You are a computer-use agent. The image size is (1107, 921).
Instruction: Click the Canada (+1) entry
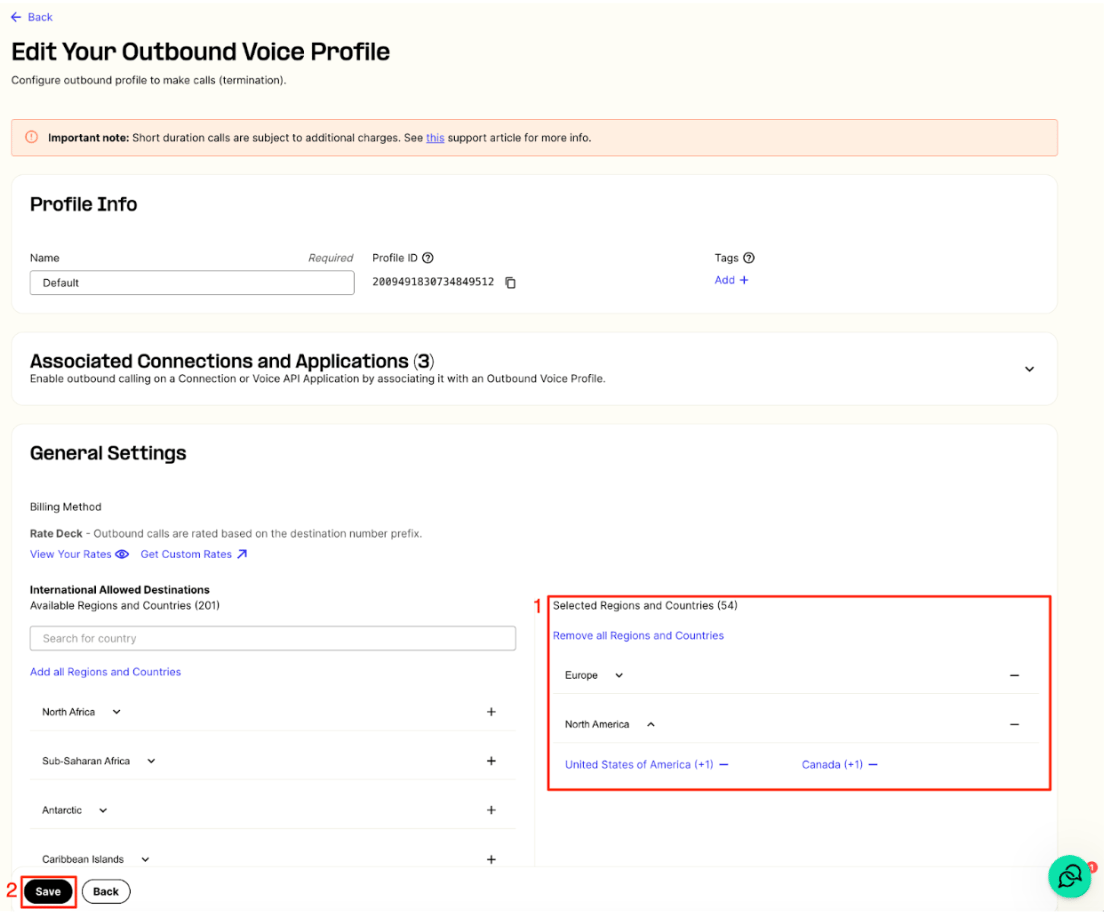click(x=832, y=765)
